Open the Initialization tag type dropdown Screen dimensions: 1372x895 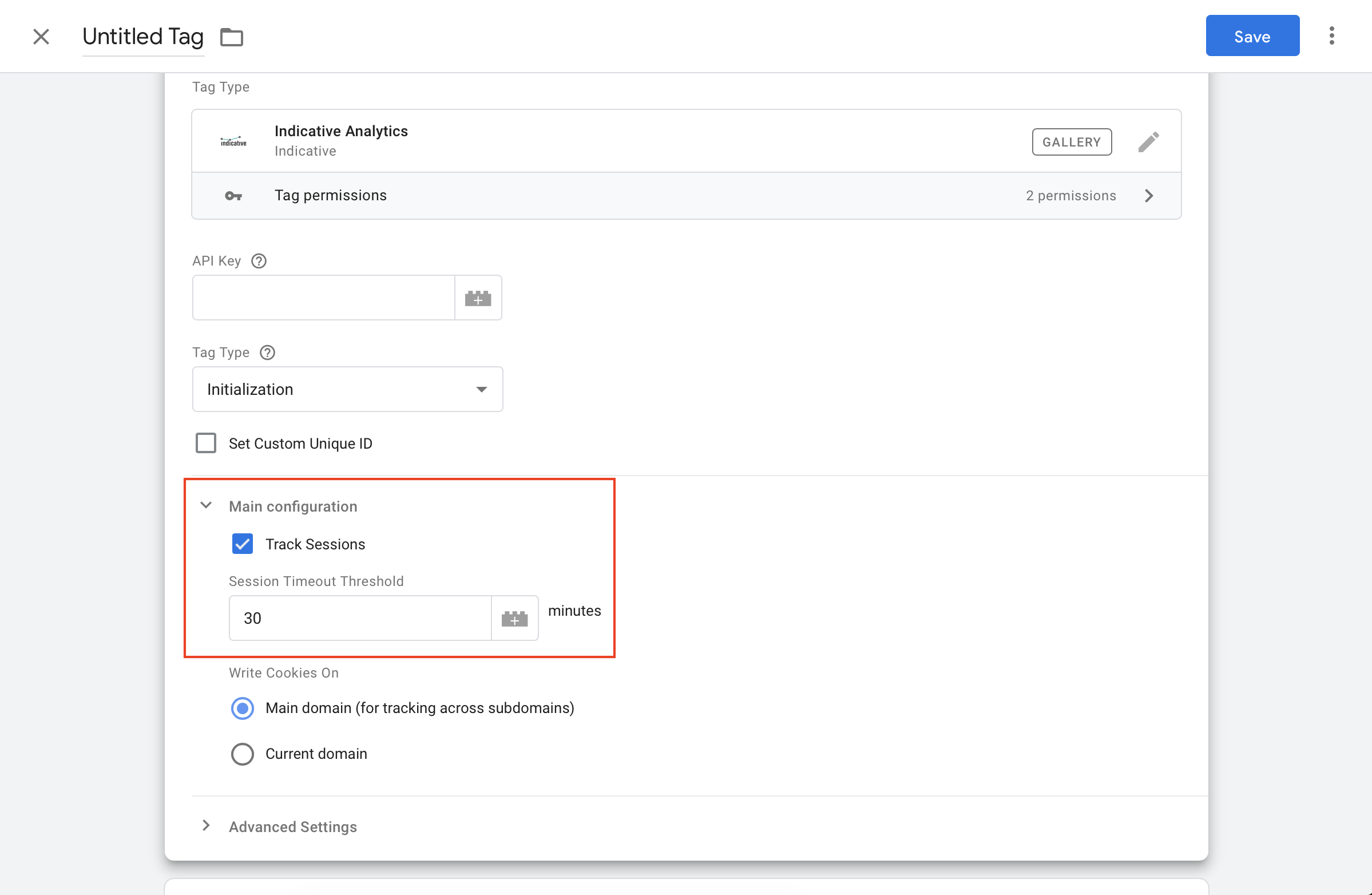348,389
